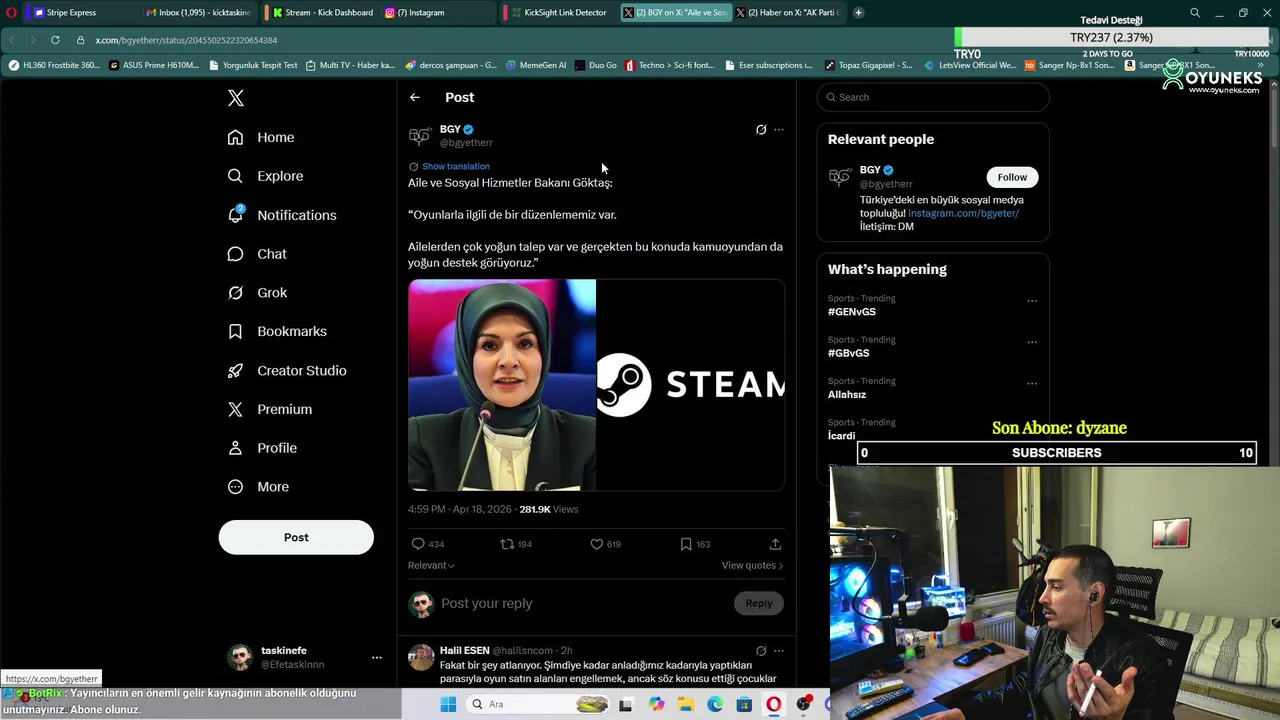Click View quotes link
1280x720 pixels.
coord(752,565)
